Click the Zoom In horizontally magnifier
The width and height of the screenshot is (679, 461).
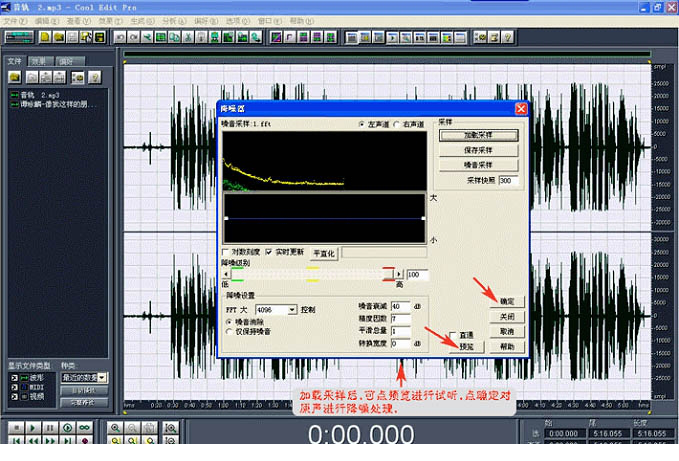pos(115,428)
